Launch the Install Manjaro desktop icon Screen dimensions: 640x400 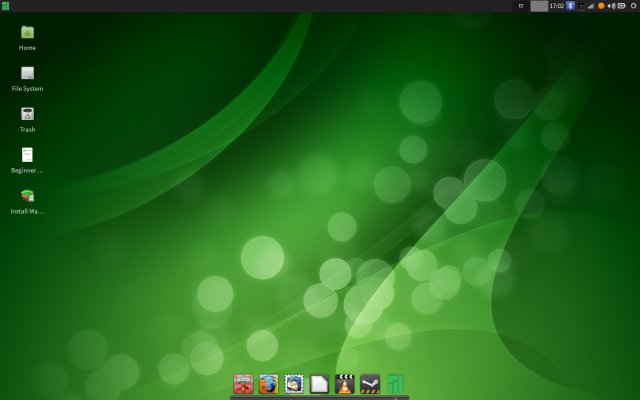(27, 196)
